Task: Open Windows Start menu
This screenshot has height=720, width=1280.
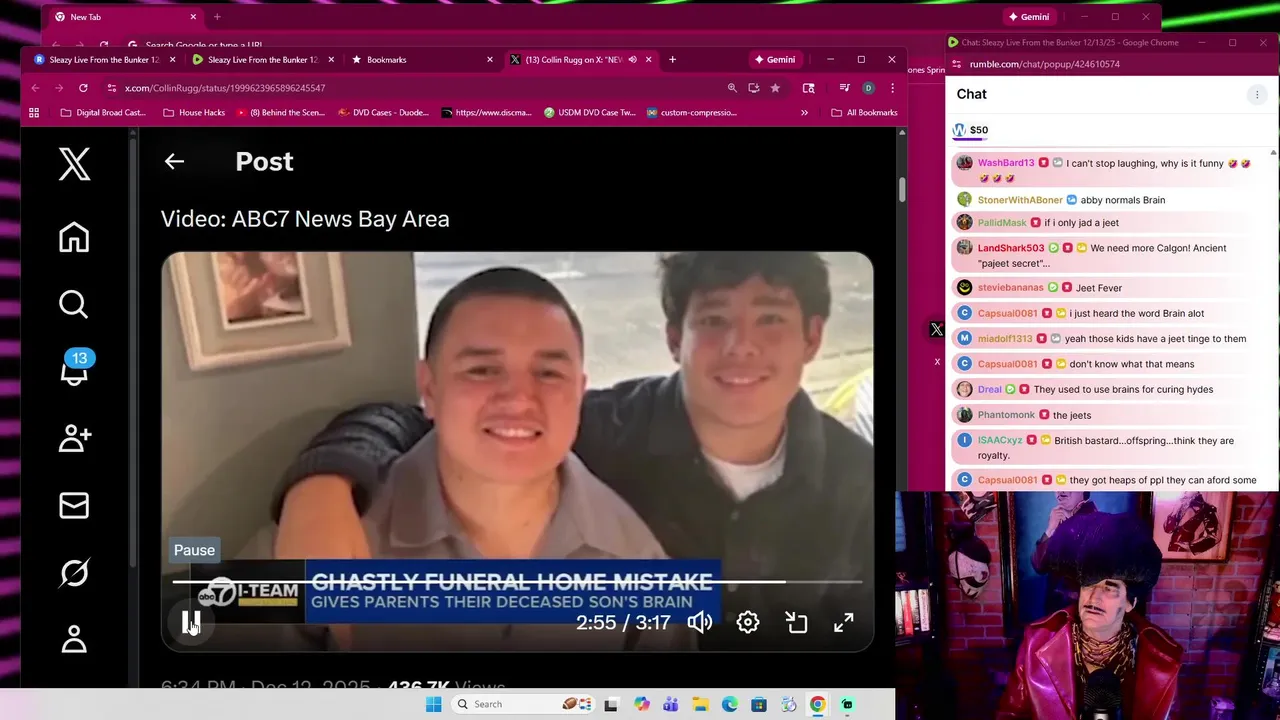Action: tap(433, 704)
